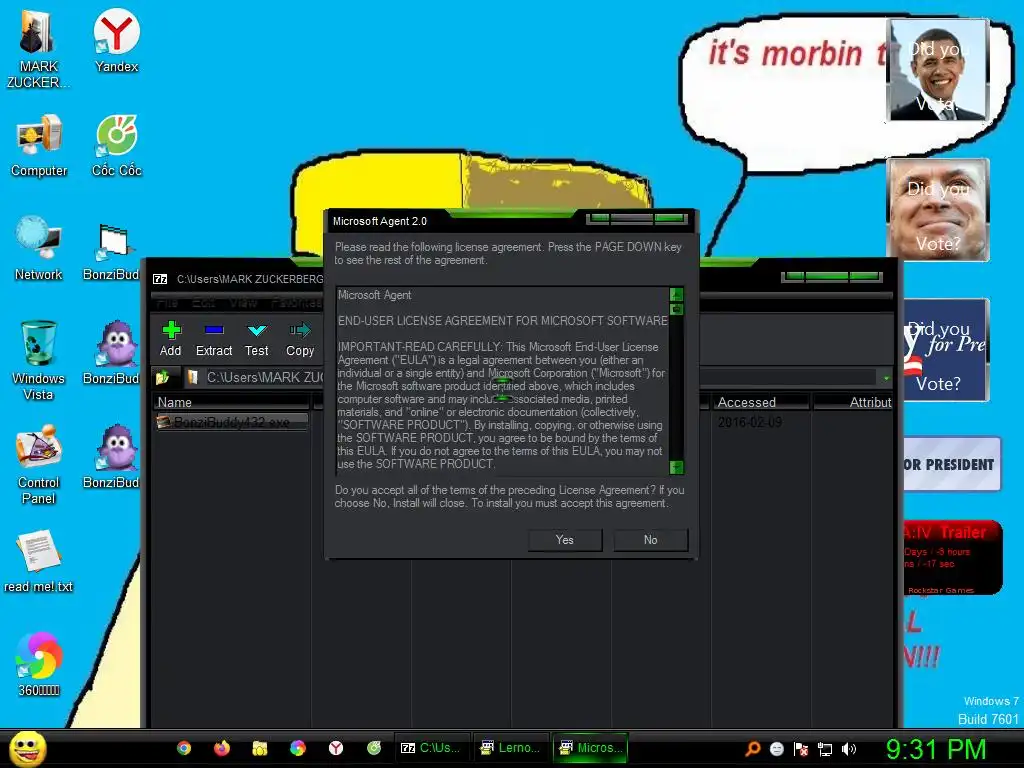The width and height of the screenshot is (1024, 768).
Task: Click the A:IV Trailer countdown gadget
Action: [x=952, y=558]
